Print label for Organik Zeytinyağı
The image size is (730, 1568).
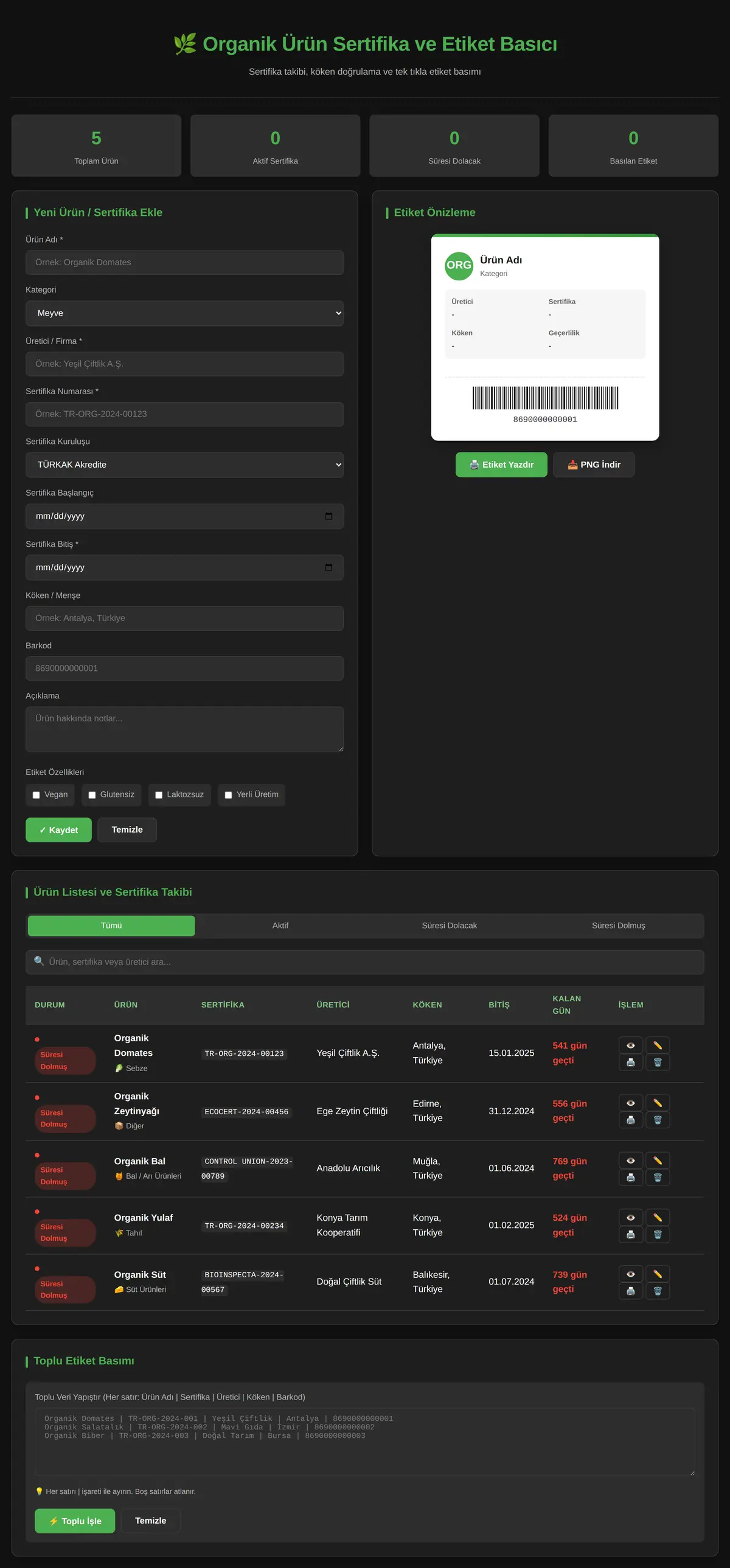click(x=631, y=1120)
